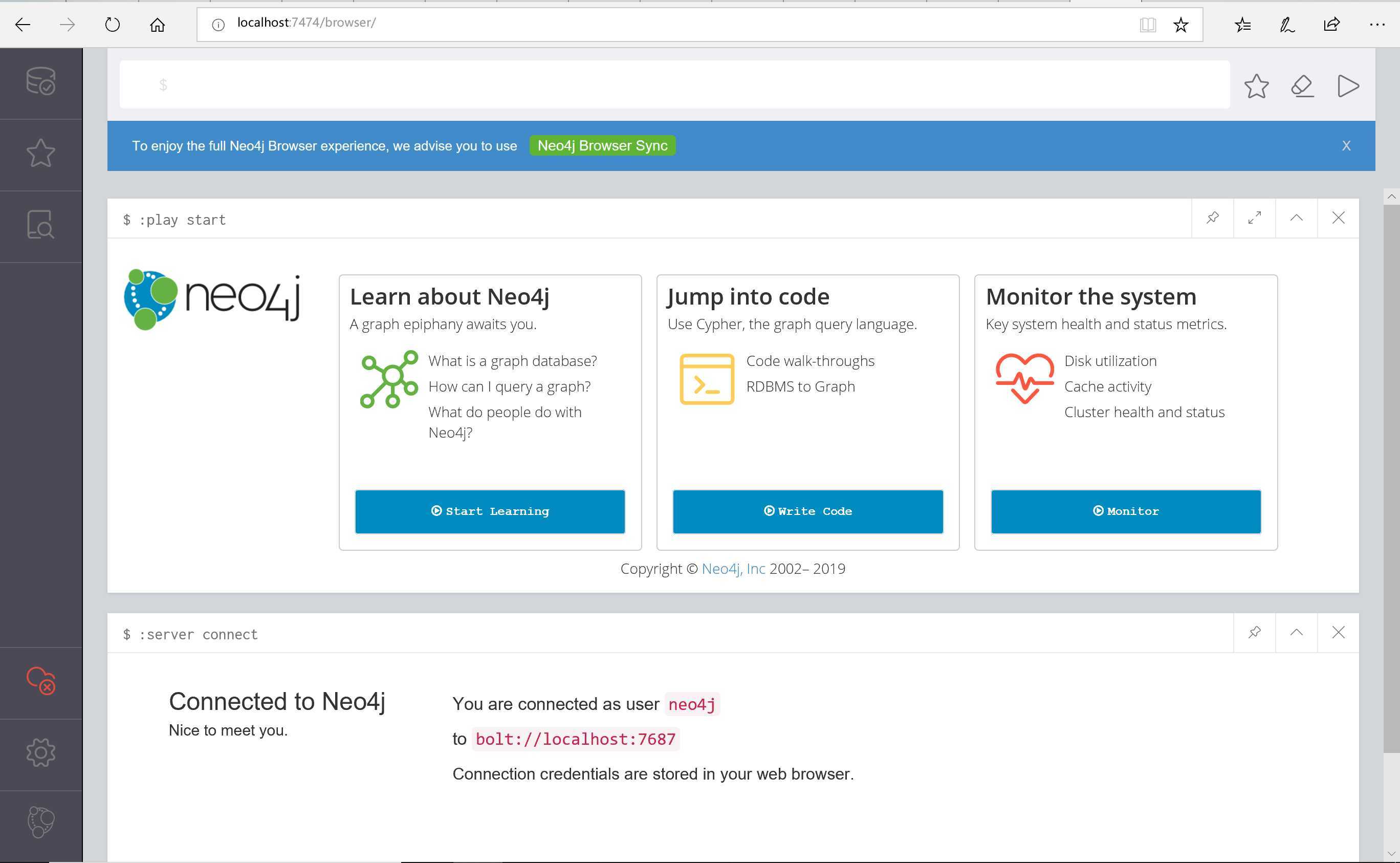The width and height of the screenshot is (1400, 863).
Task: Collapse the :server connect frame
Action: (x=1296, y=633)
